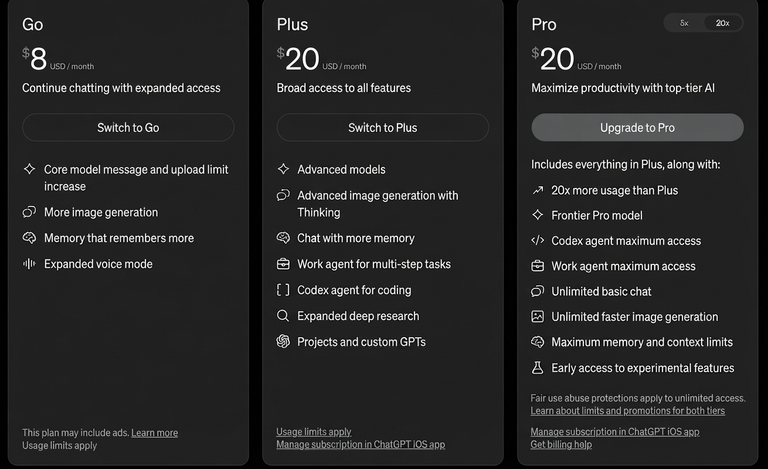Click the sparkle icon beside Advanced models
Image resolution: width=768 pixels, height=469 pixels.
(283, 169)
